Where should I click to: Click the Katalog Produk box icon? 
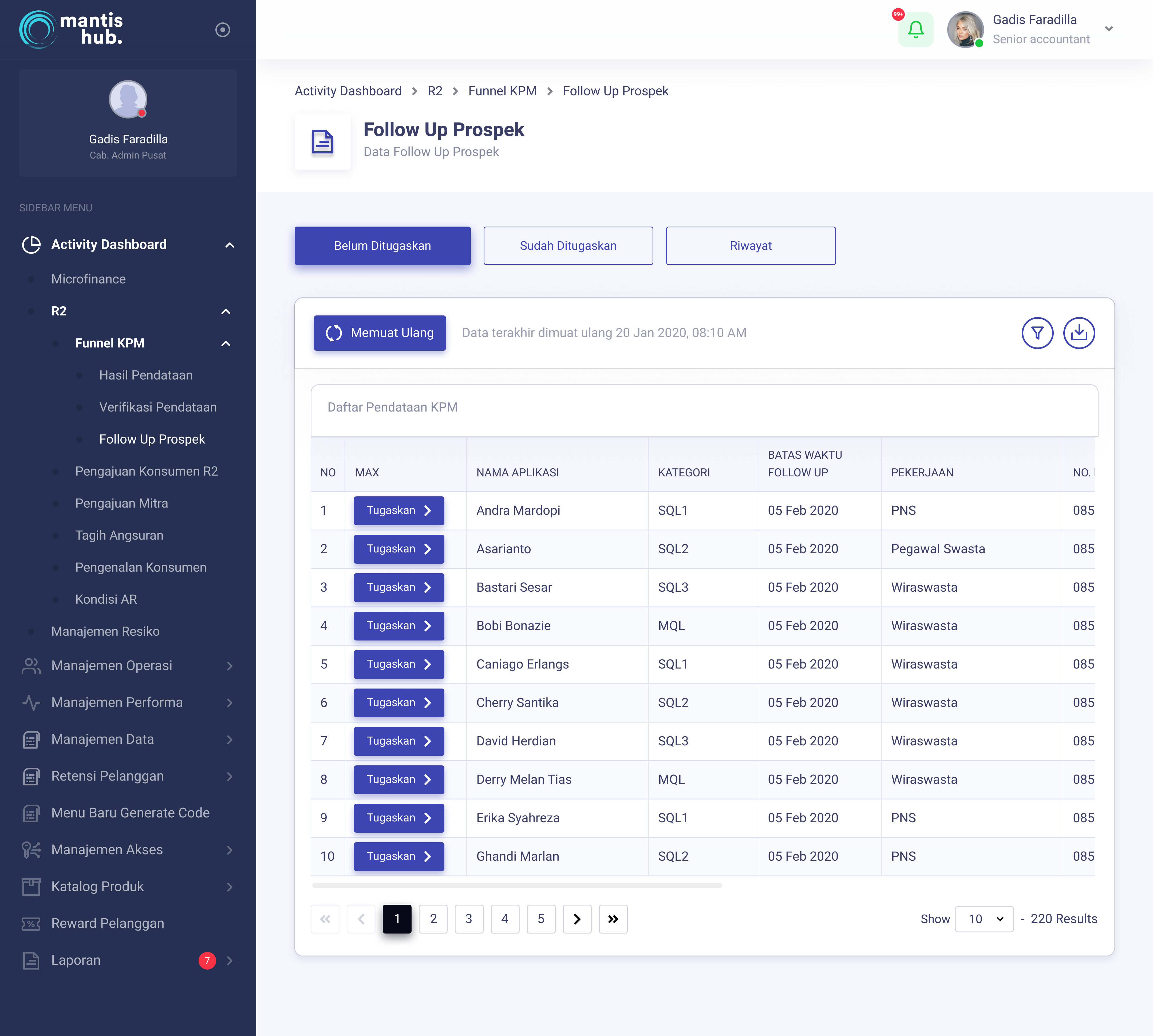pyautogui.click(x=31, y=887)
